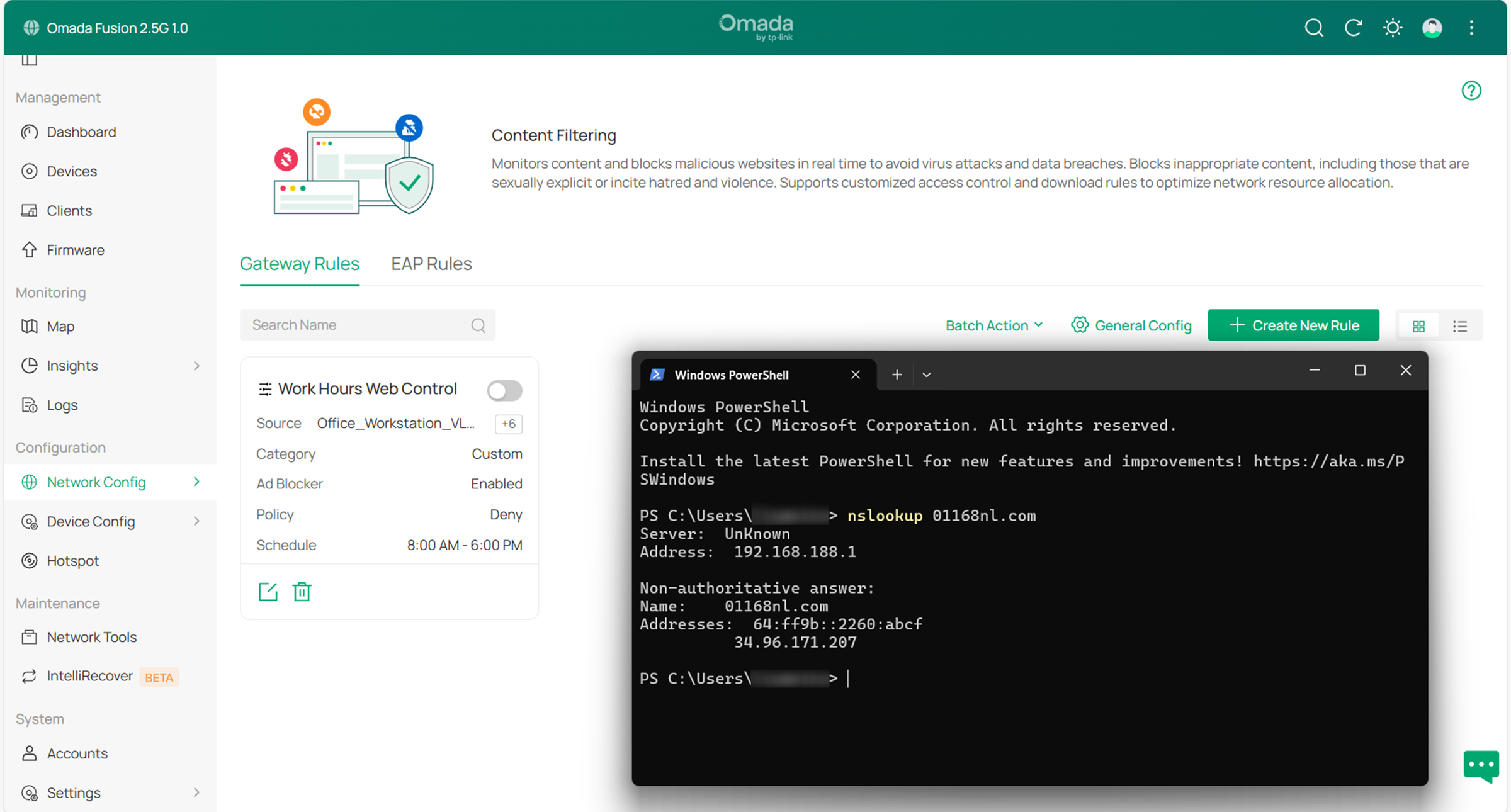This screenshot has height=812, width=1511.
Task: Open PowerShell new tab dropdown arrow
Action: click(x=927, y=375)
